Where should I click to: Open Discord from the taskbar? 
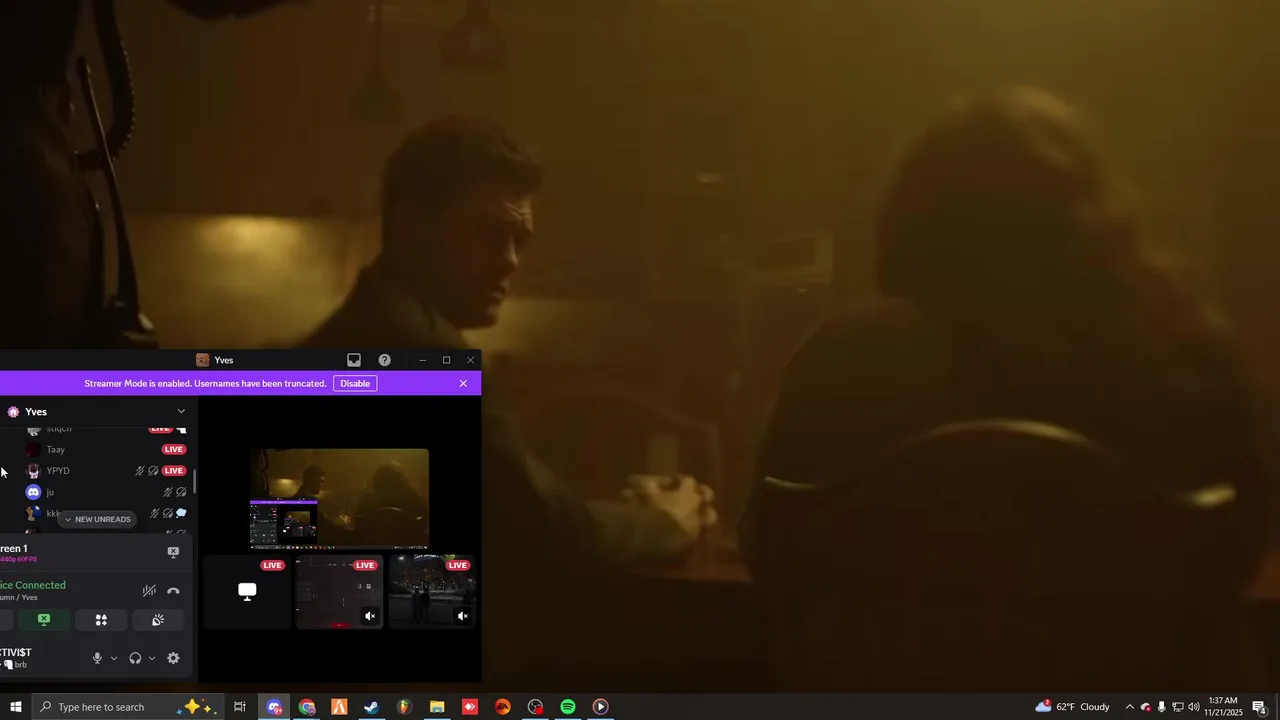click(274, 707)
